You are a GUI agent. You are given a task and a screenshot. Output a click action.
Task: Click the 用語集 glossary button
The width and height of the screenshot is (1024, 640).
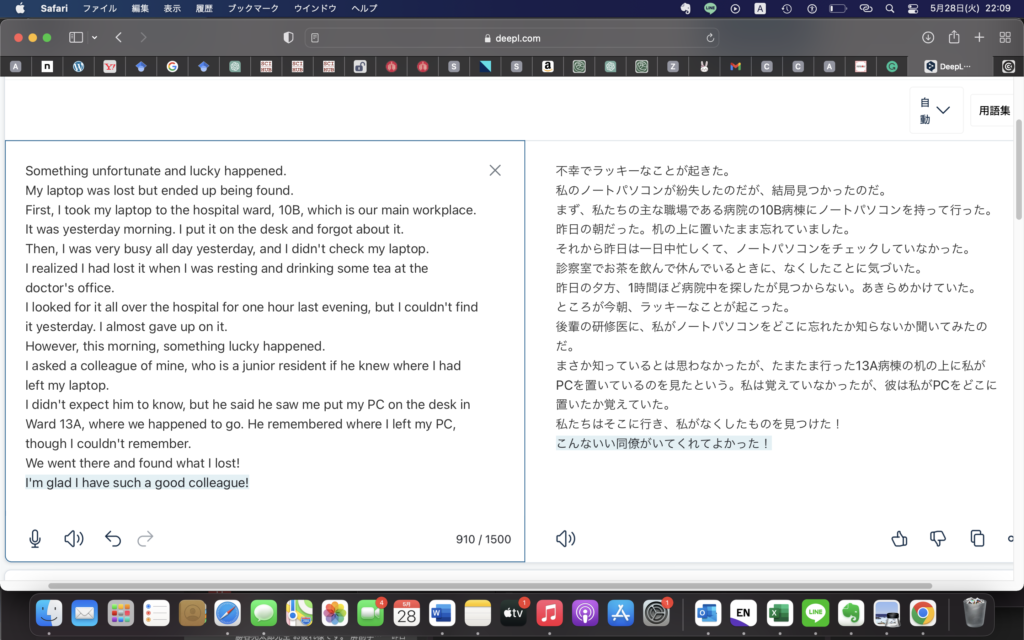point(995,110)
